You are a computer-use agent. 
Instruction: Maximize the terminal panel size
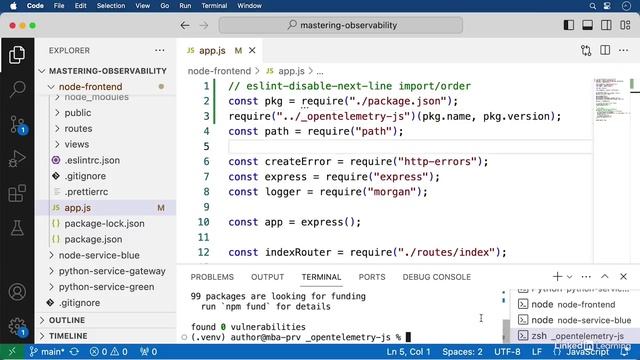(x=604, y=277)
